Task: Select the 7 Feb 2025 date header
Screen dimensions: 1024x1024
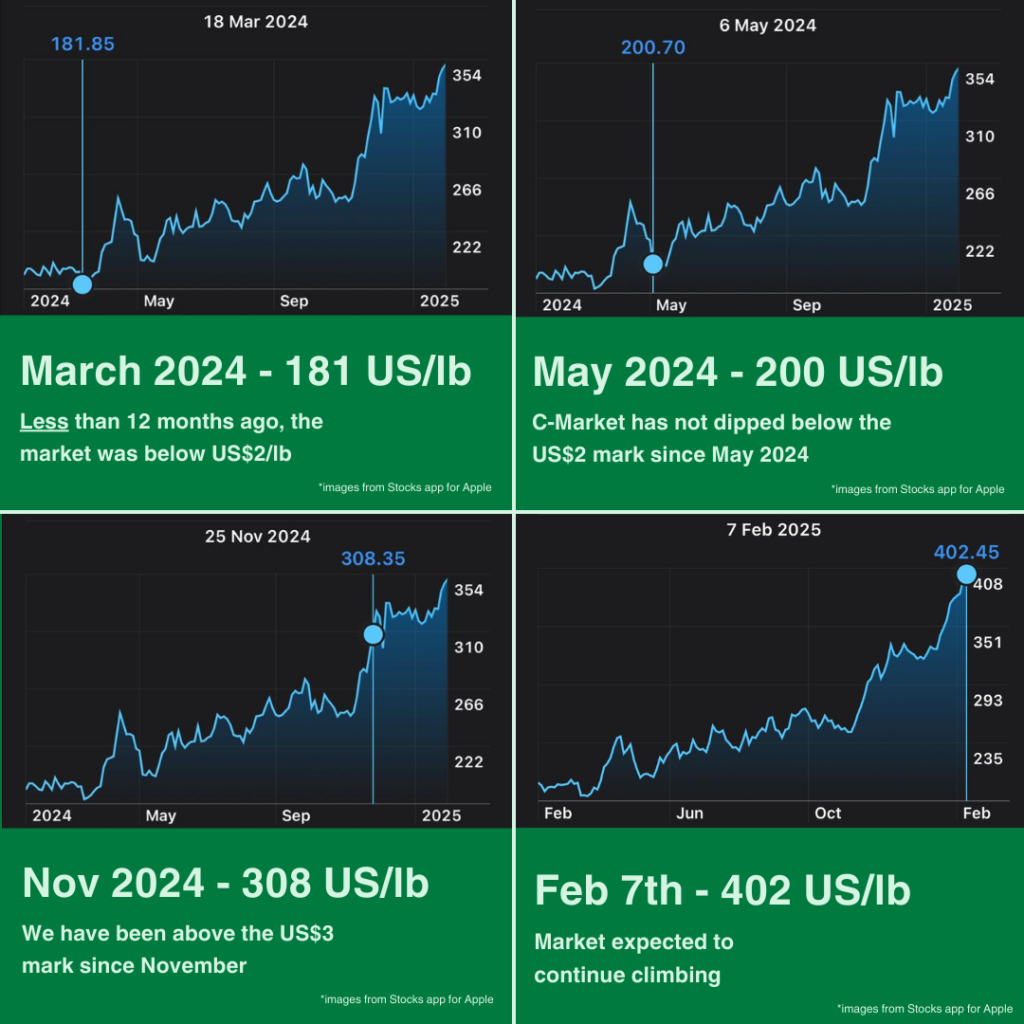Action: [x=774, y=529]
